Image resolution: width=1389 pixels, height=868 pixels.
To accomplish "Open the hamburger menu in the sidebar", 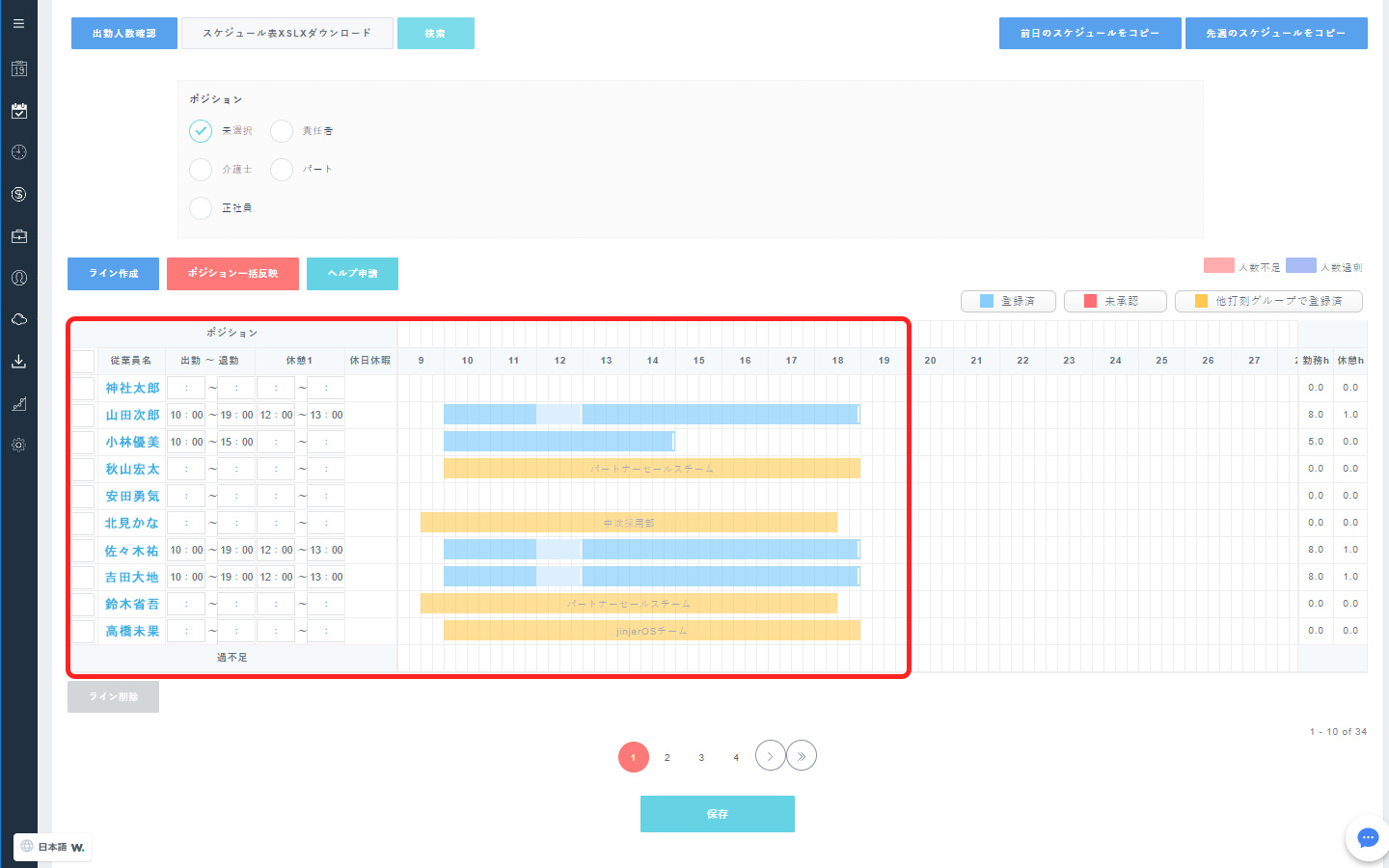I will (x=18, y=24).
